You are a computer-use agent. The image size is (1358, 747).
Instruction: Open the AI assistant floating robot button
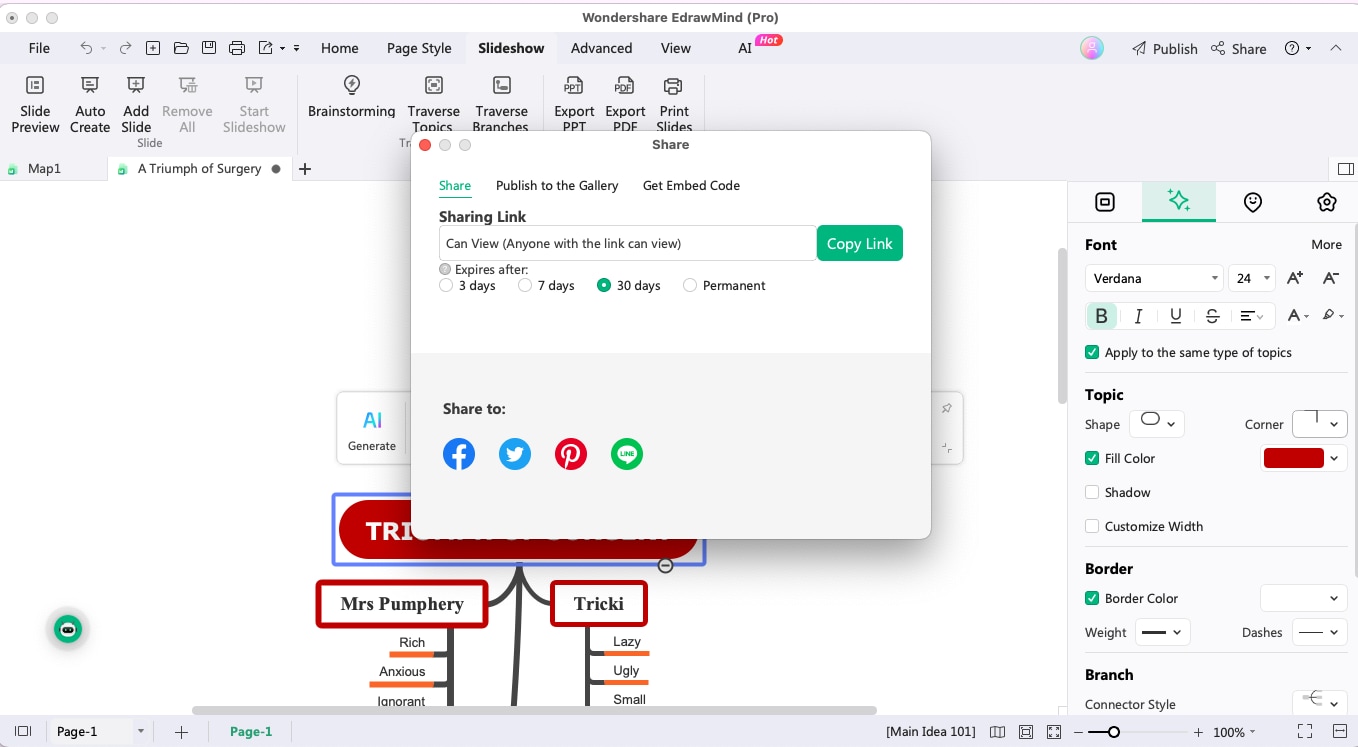tap(68, 629)
